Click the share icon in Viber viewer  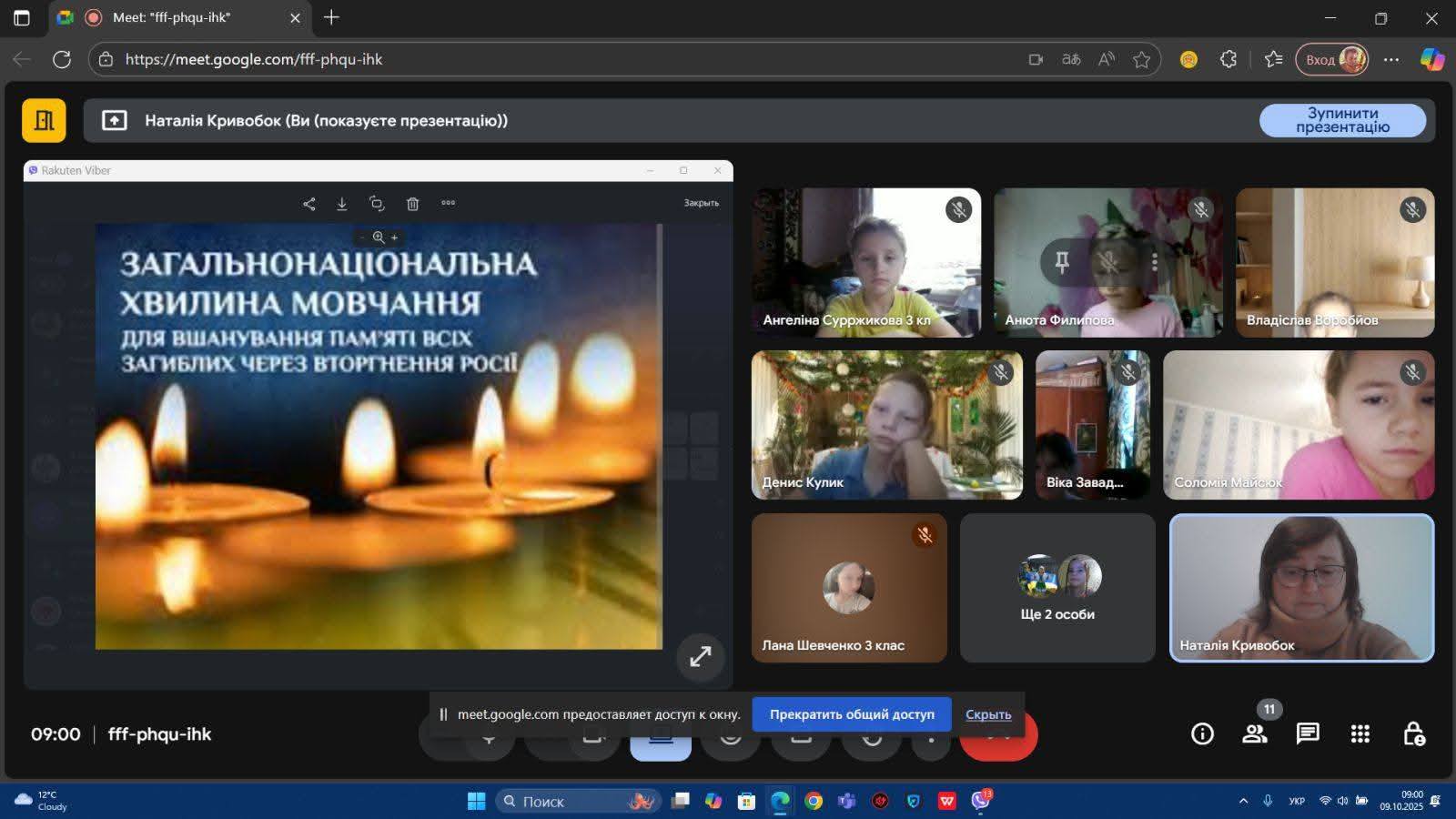pyautogui.click(x=309, y=204)
